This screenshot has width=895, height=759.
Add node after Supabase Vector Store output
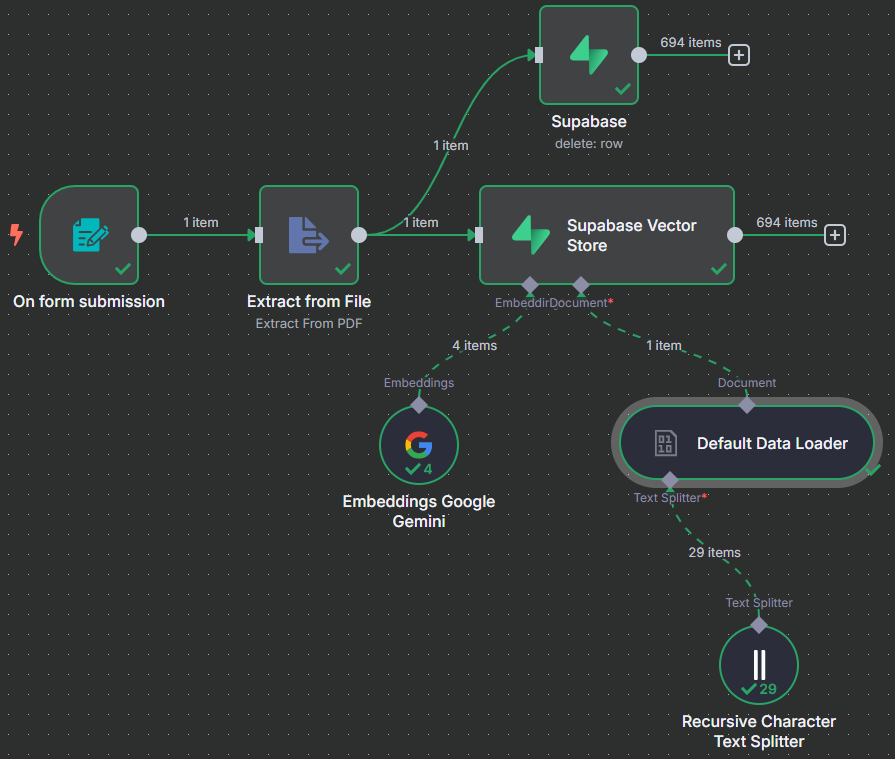click(x=835, y=235)
